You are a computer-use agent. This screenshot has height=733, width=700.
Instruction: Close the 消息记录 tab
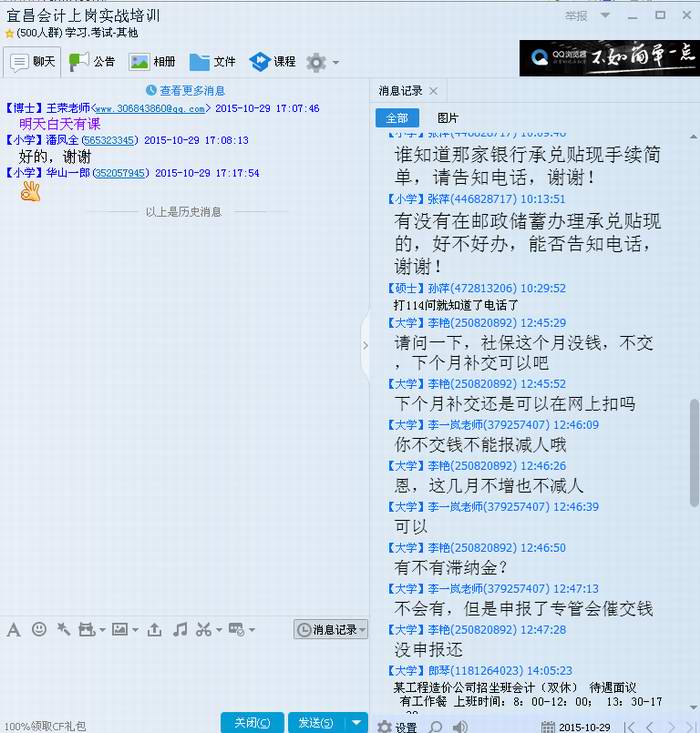click(433, 91)
